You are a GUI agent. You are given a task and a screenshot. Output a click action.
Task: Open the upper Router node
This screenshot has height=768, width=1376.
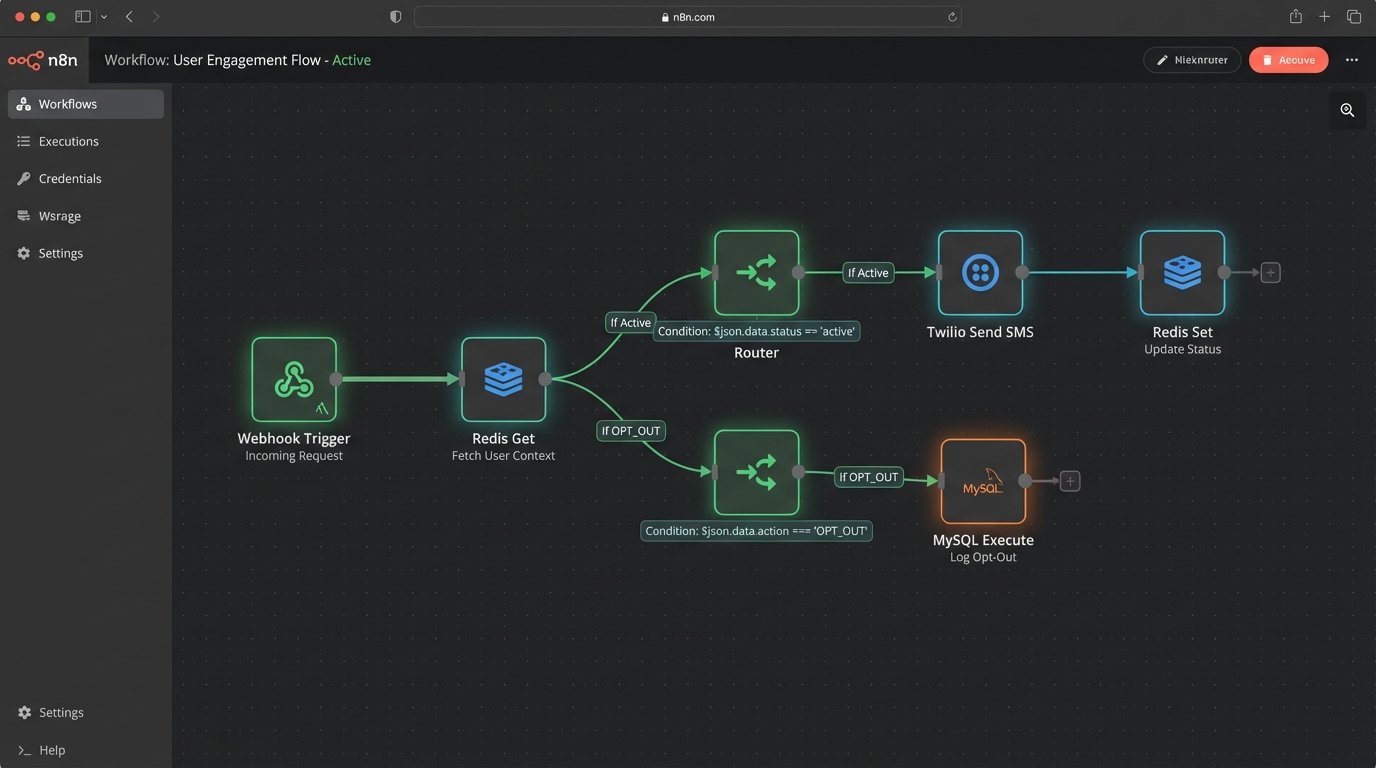[756, 272]
